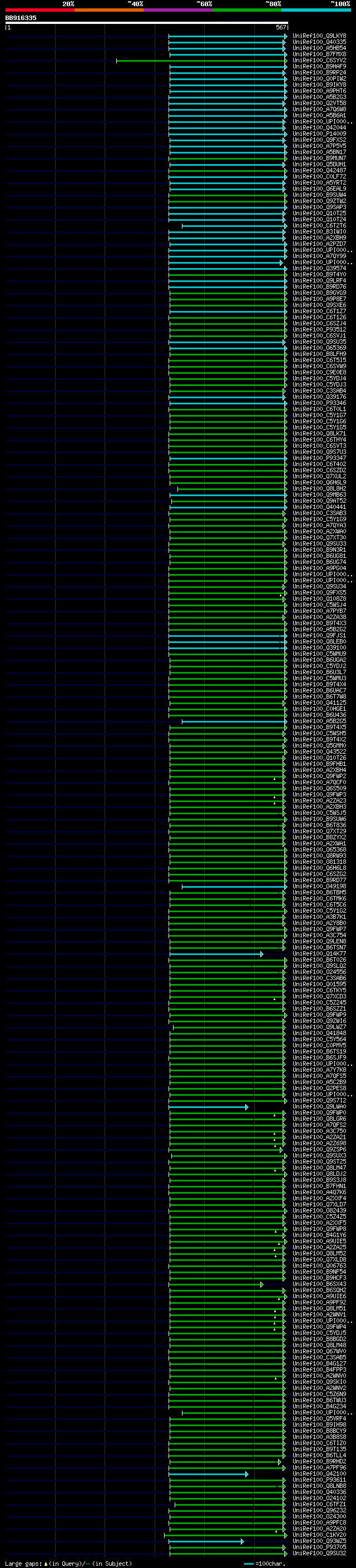Open hit UniRef100_A5HB54
Image resolution: width=356 pixels, height=1568 pixels.
(x=319, y=48)
